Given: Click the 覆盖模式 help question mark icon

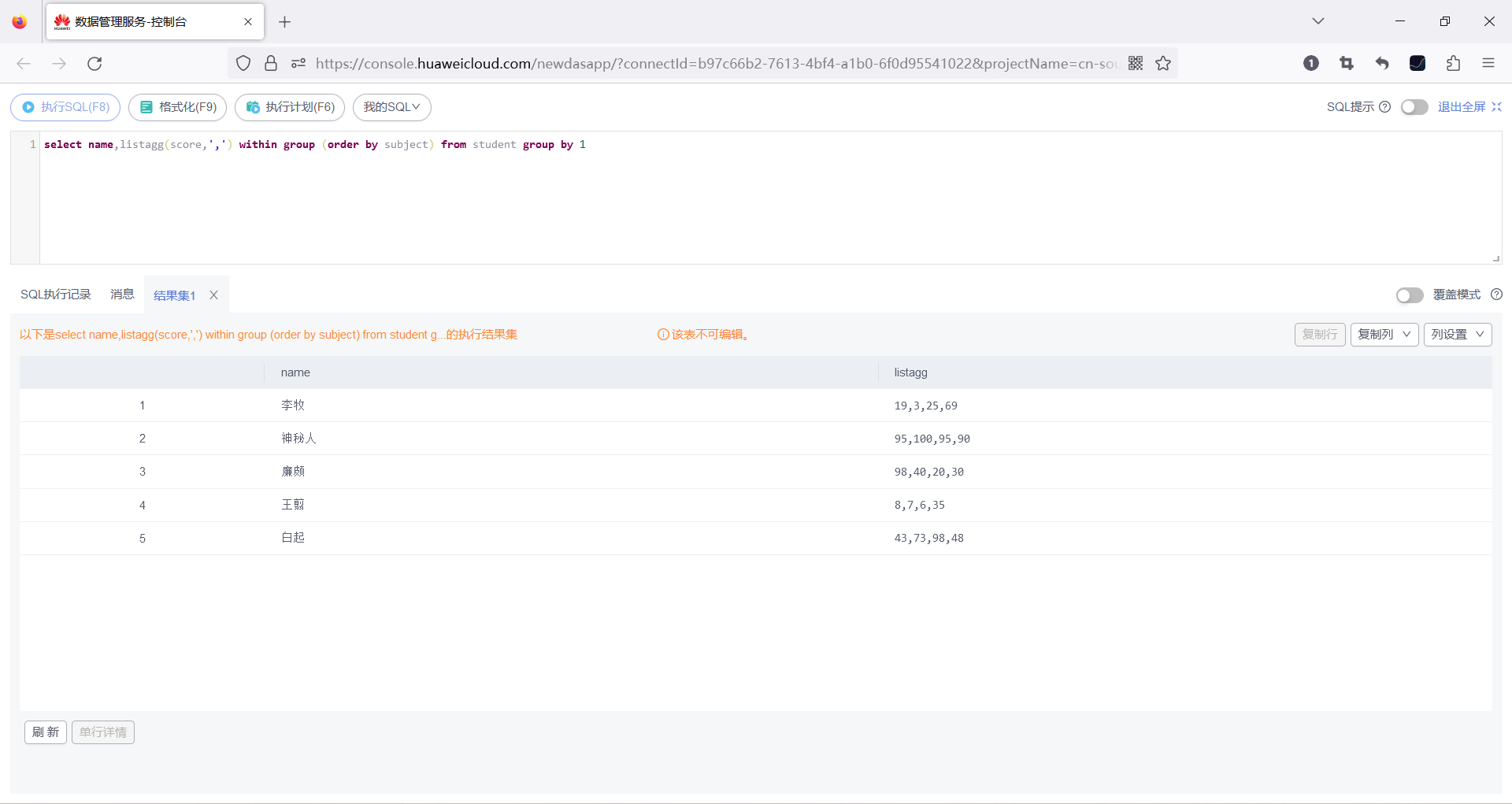Looking at the screenshot, I should (x=1497, y=295).
